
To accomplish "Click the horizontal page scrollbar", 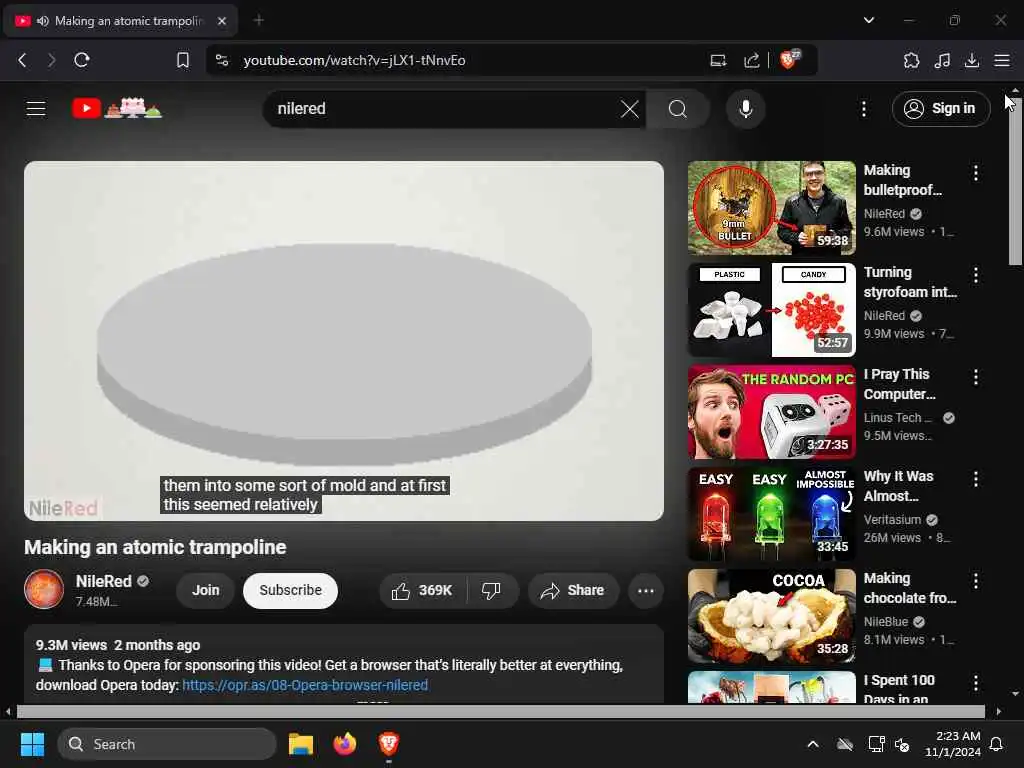I will [501, 711].
